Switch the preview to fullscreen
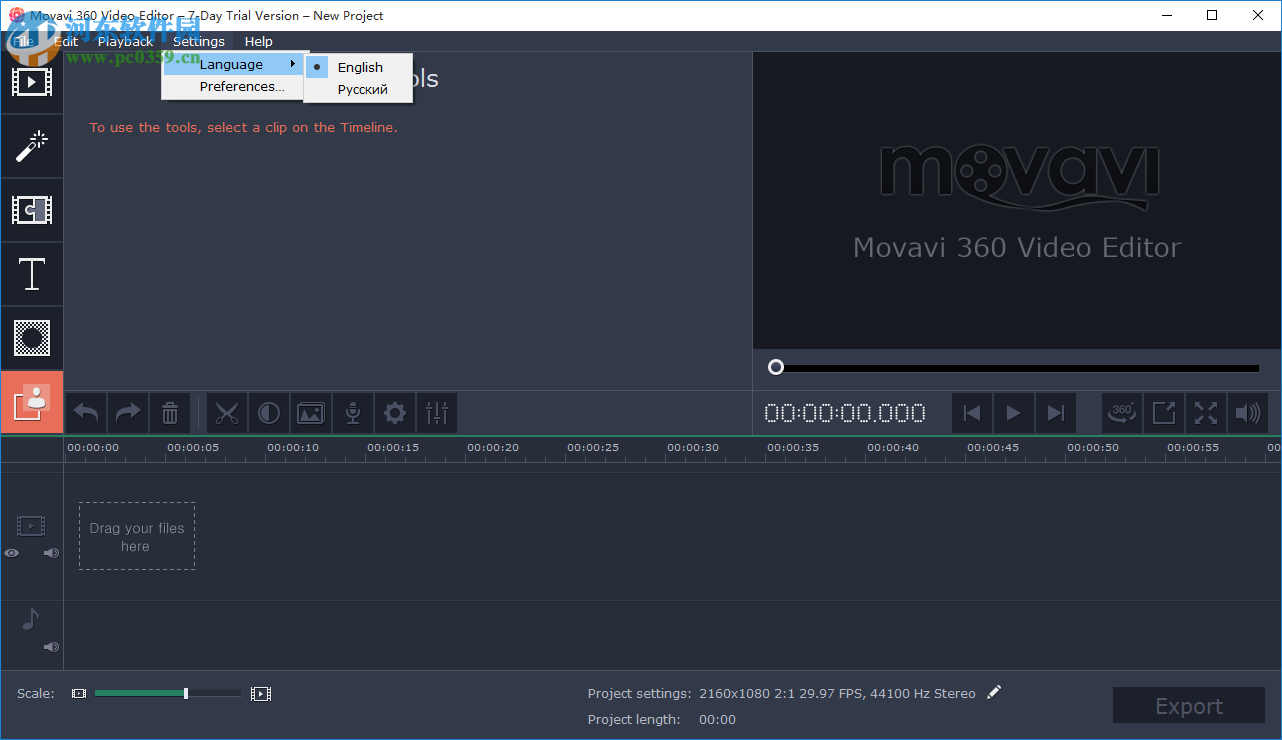The image size is (1282, 740). [1205, 413]
